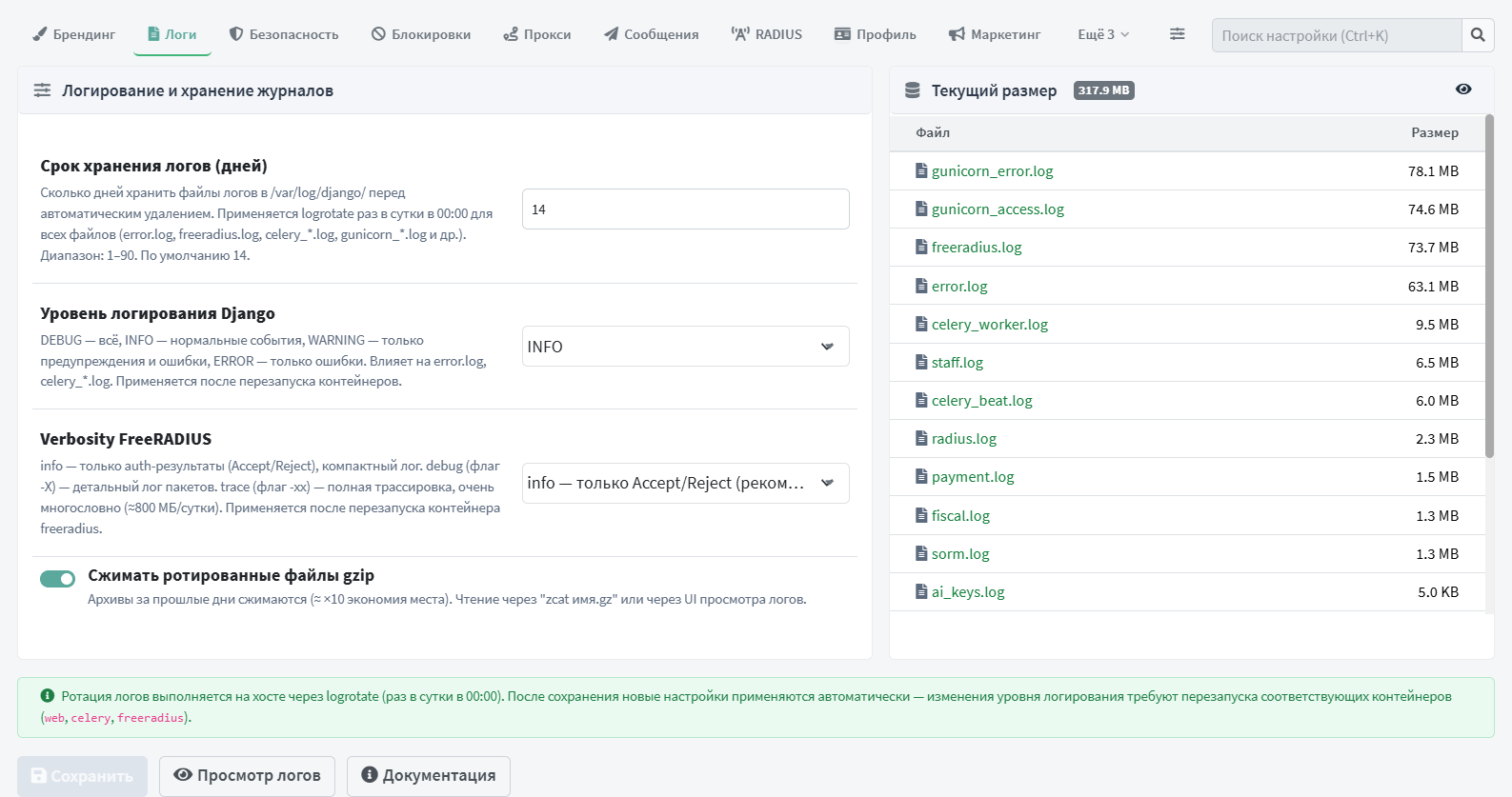Open the Документация button
This screenshot has width=1512, height=797.
click(x=429, y=776)
